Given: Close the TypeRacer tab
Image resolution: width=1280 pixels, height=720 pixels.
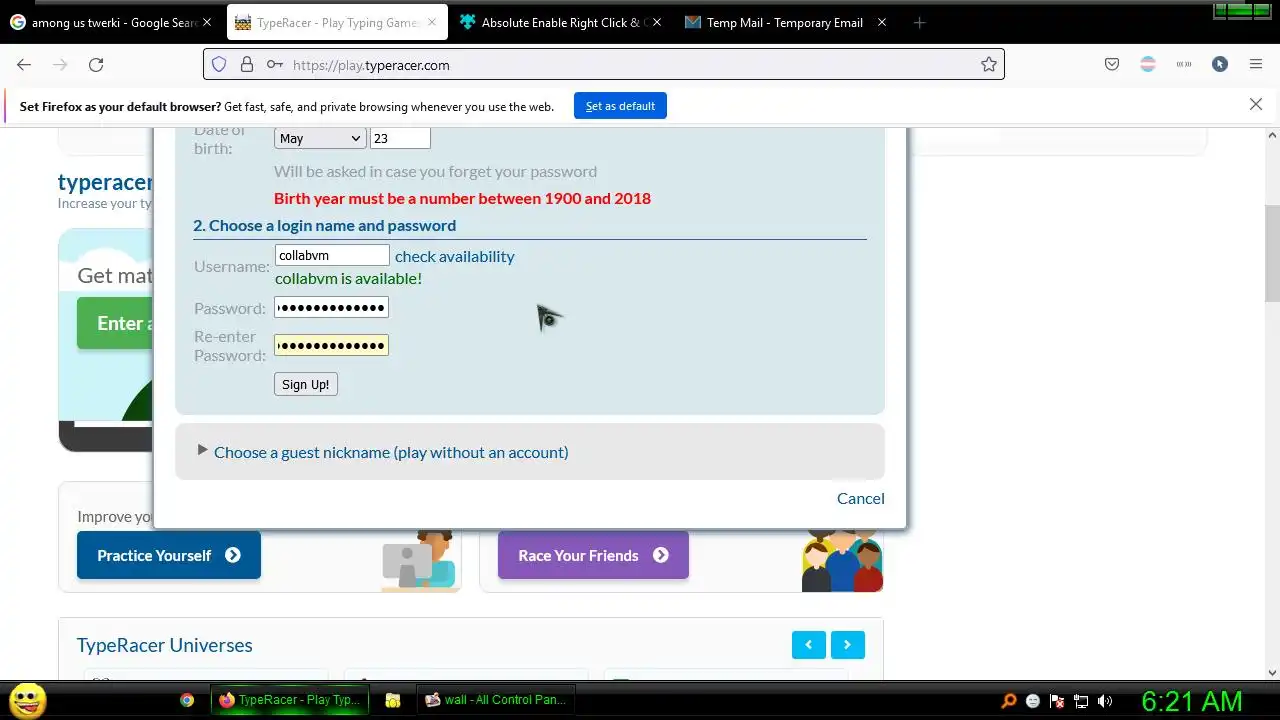Looking at the screenshot, I should (431, 22).
